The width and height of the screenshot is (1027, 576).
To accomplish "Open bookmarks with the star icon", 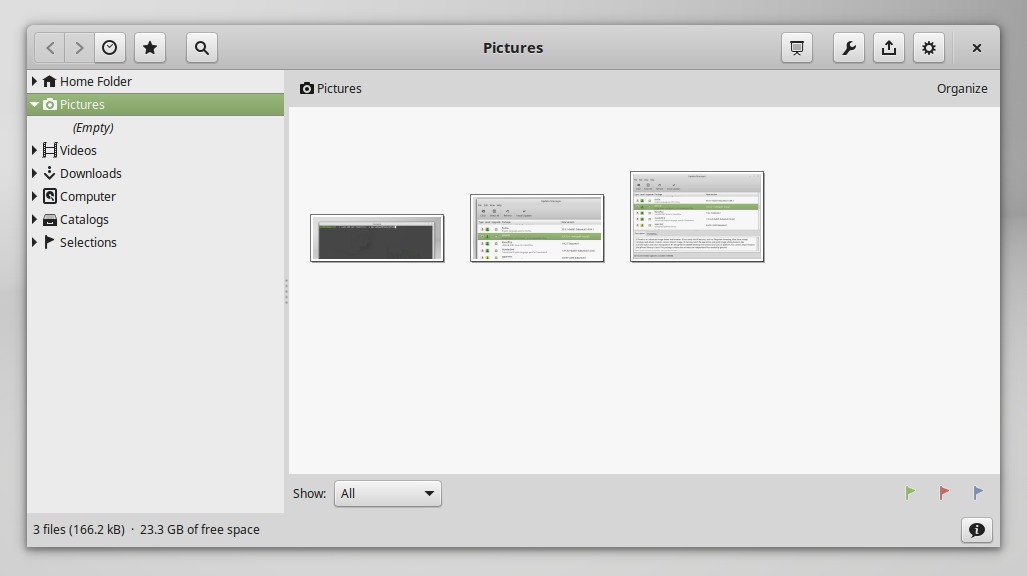I will [150, 48].
